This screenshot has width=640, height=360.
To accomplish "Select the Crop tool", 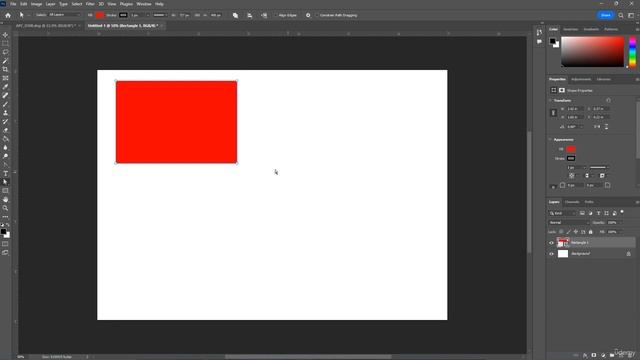I will click(x=5, y=69).
